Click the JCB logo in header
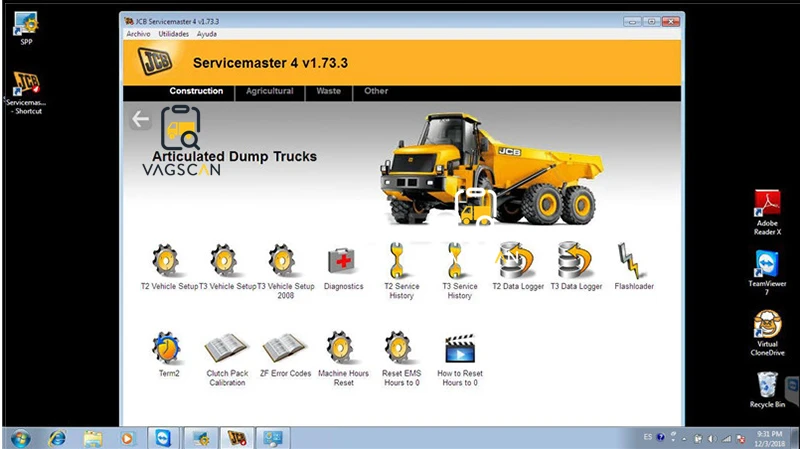 click(155, 61)
